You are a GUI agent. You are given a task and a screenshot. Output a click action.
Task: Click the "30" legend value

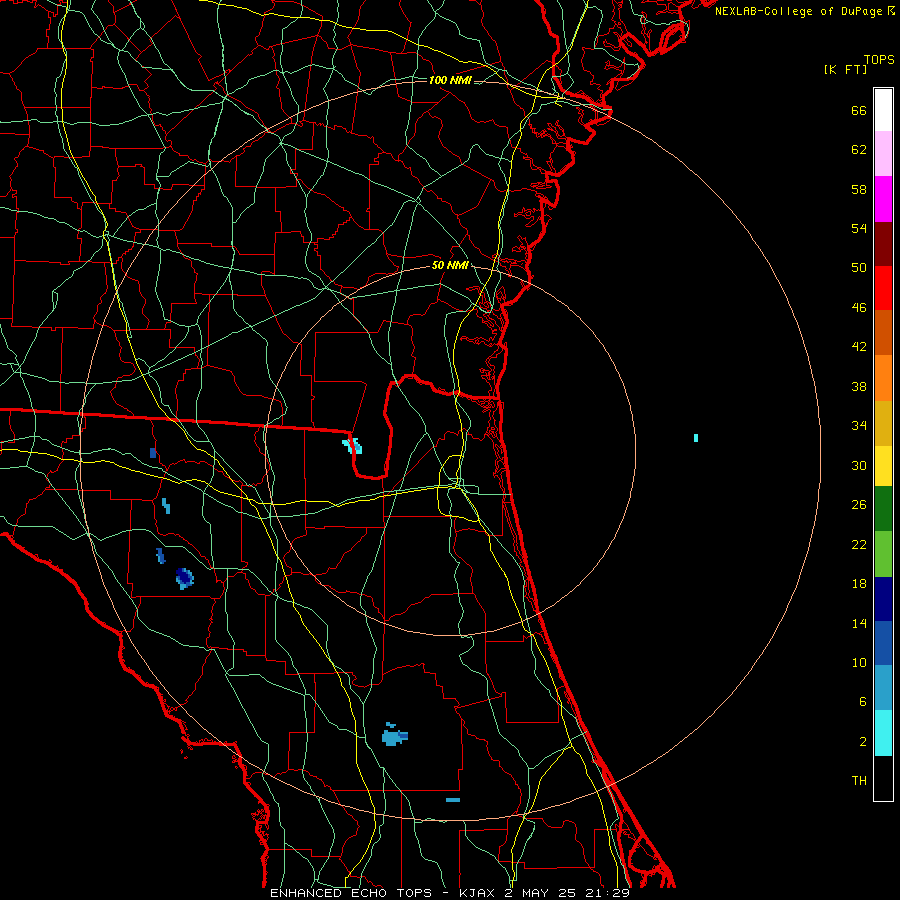pos(859,465)
